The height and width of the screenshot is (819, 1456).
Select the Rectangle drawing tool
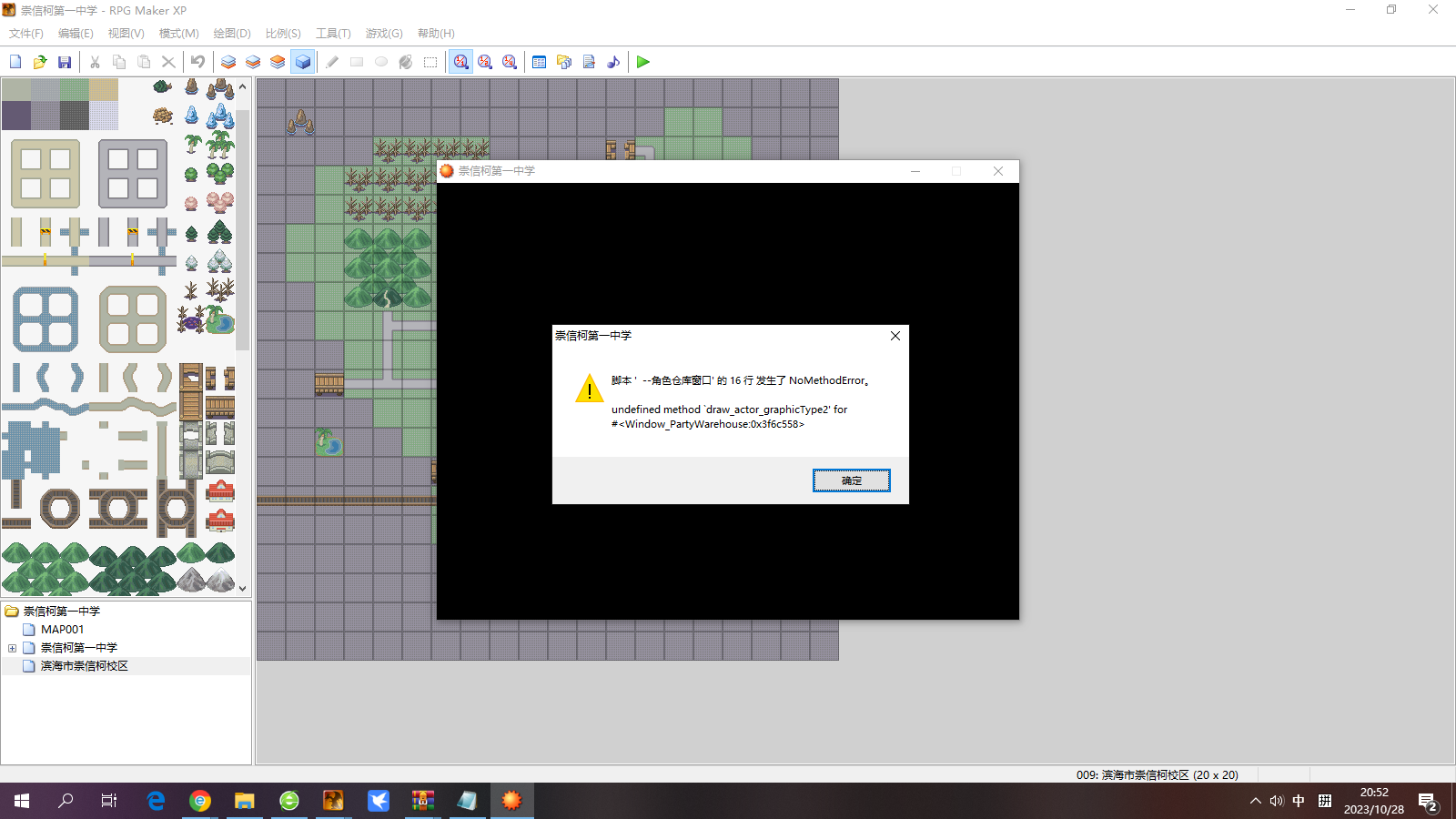(x=357, y=62)
